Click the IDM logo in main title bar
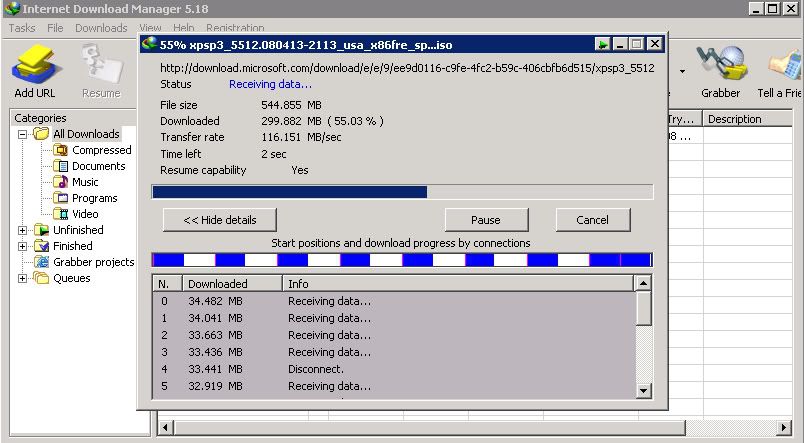804x443 pixels. pyautogui.click(x=11, y=8)
